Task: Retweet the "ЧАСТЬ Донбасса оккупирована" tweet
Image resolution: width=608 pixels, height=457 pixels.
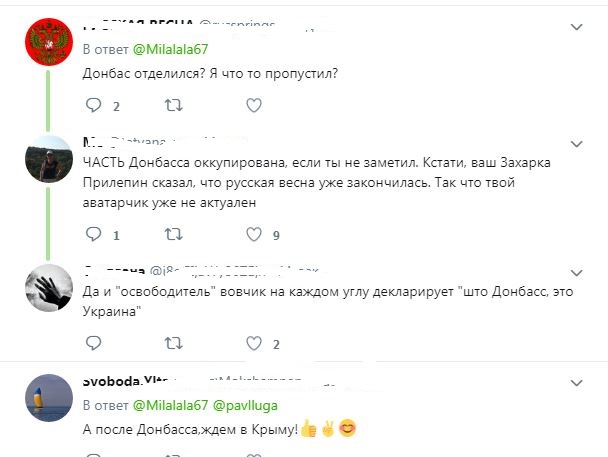Action: [x=172, y=235]
